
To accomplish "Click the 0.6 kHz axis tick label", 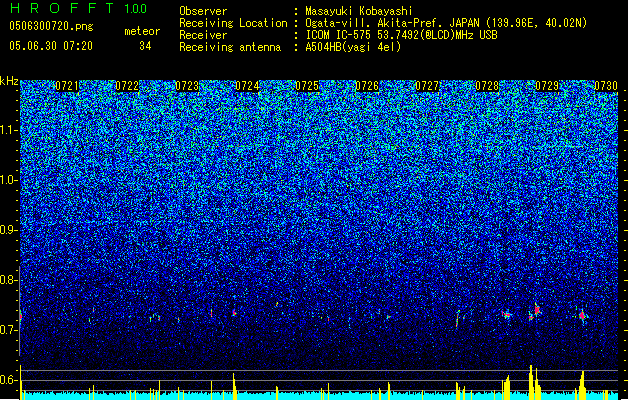I will [9, 380].
